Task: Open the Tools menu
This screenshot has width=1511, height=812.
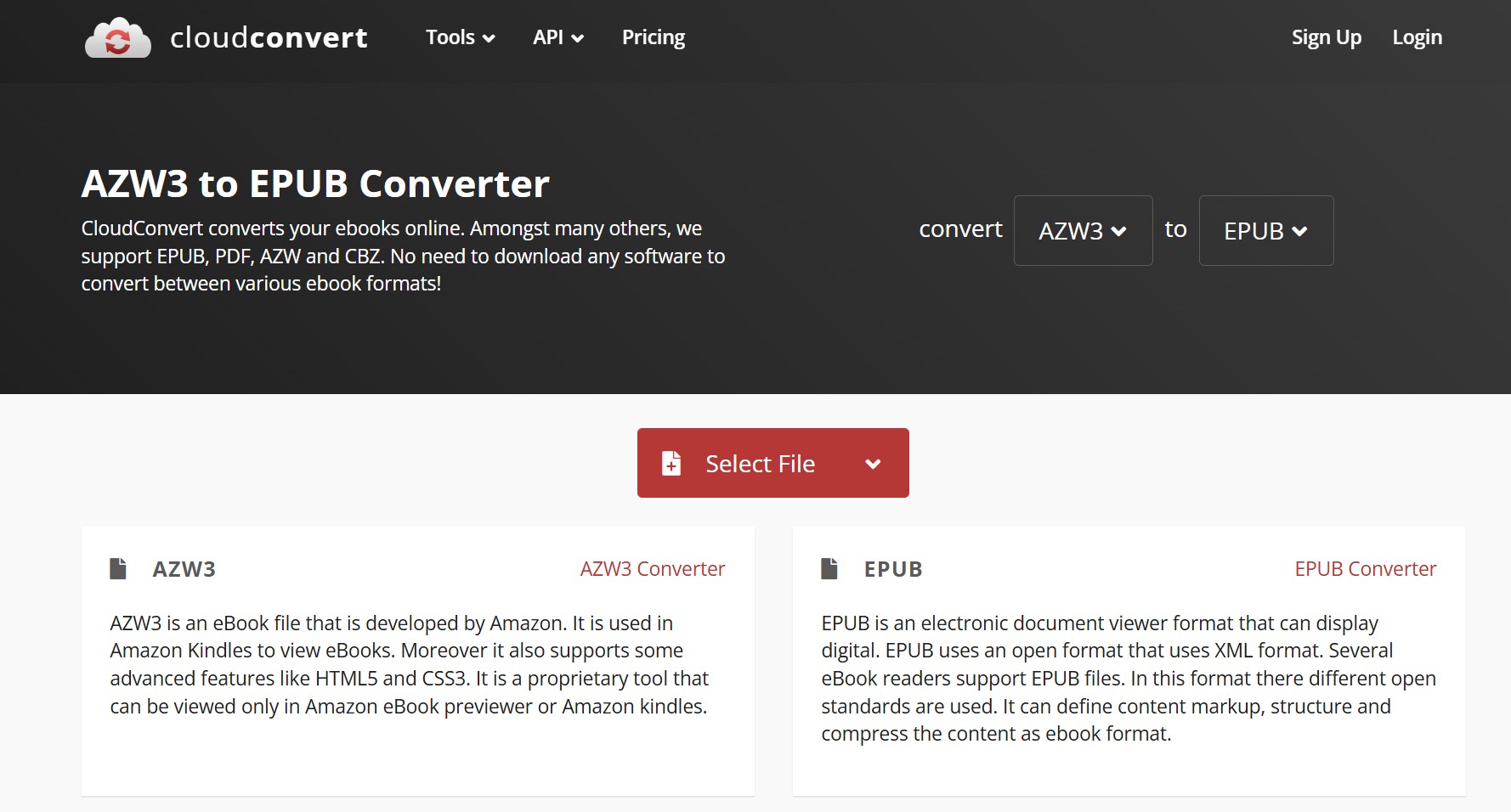Action: (450, 37)
